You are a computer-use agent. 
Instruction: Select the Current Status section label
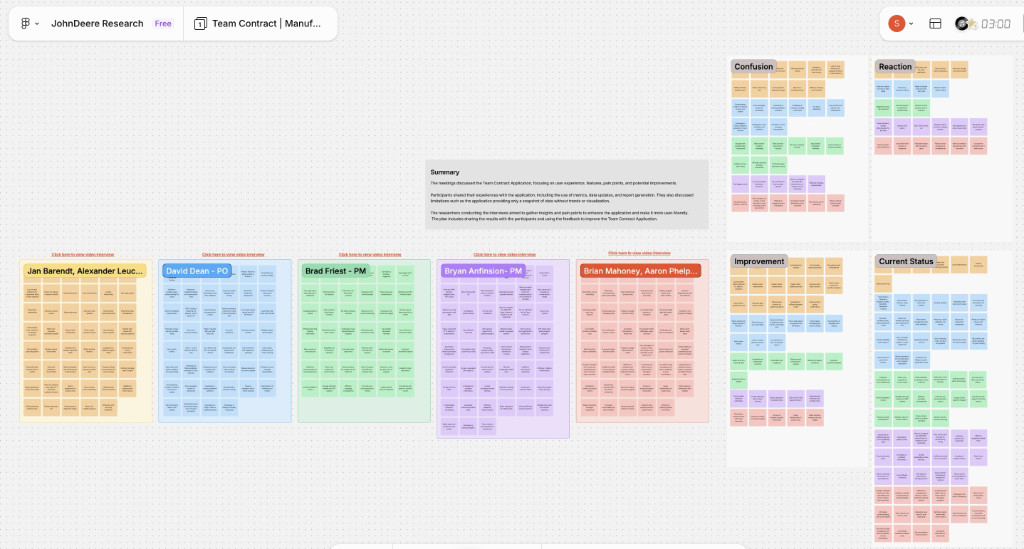[x=906, y=261]
